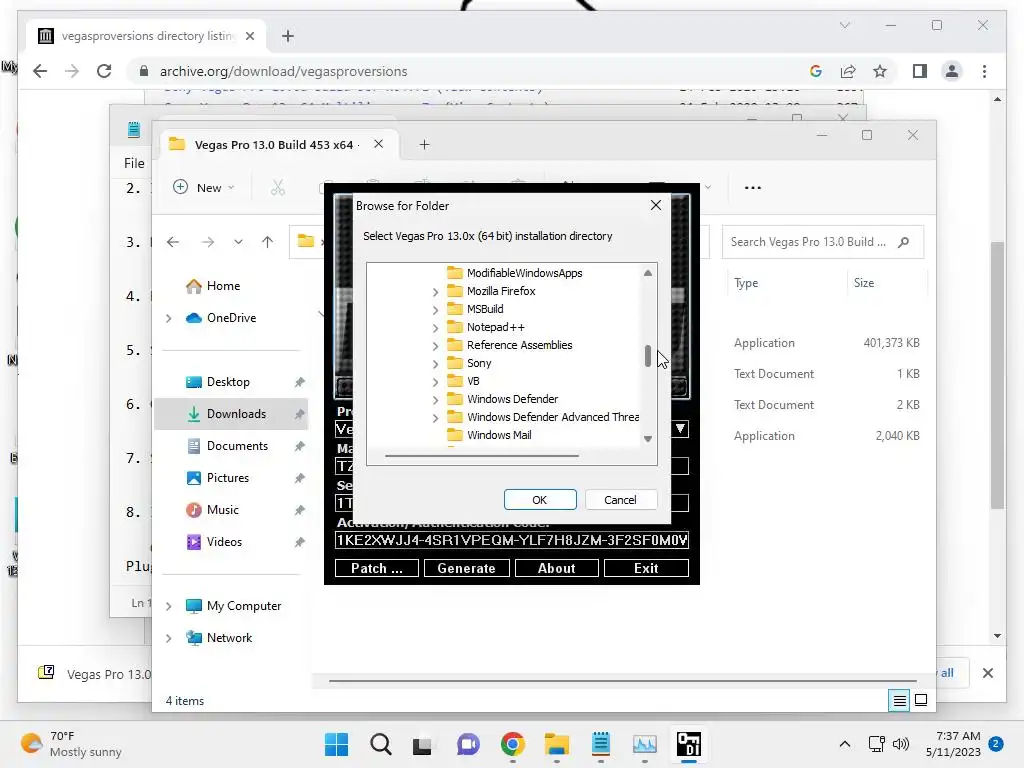Click folder tree horizontal scrollbar
Screen dimensions: 1024x768
point(482,455)
